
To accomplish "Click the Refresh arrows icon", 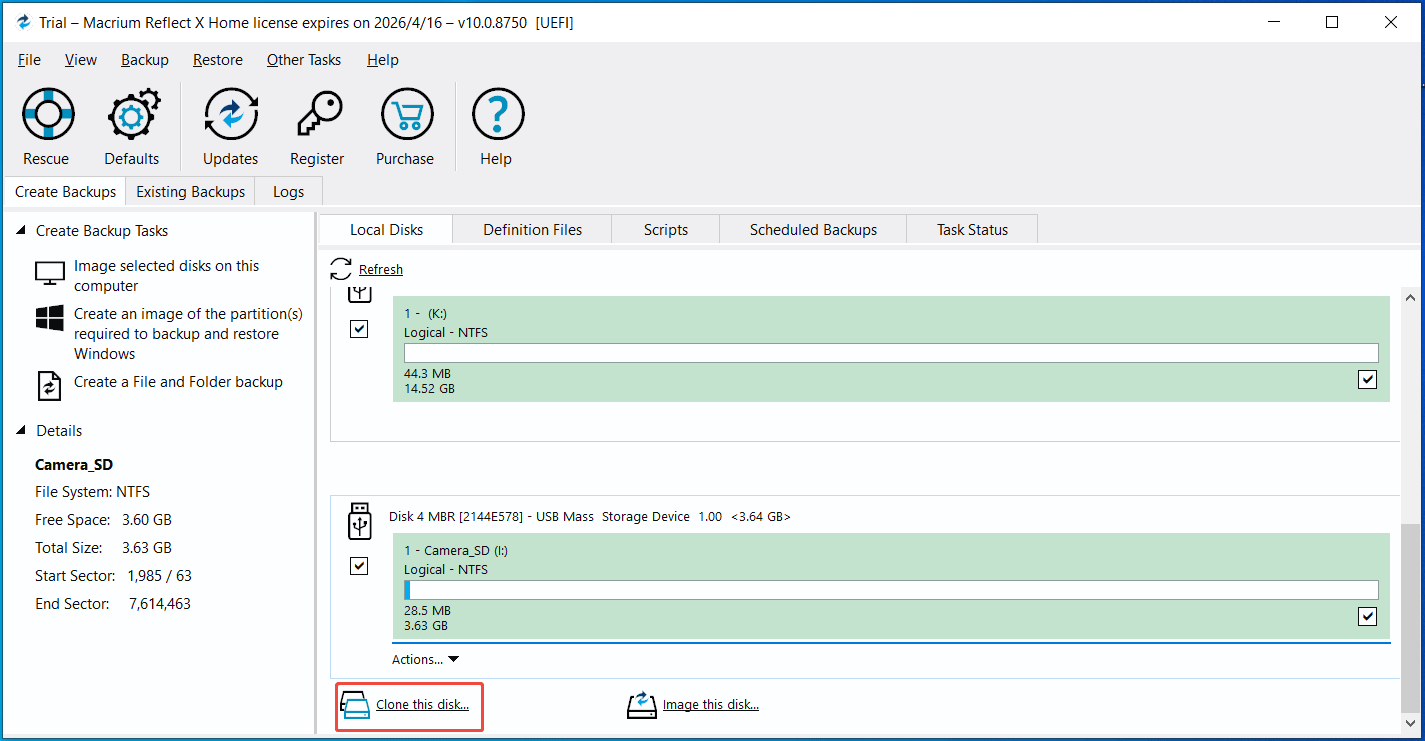I will click(x=341, y=269).
